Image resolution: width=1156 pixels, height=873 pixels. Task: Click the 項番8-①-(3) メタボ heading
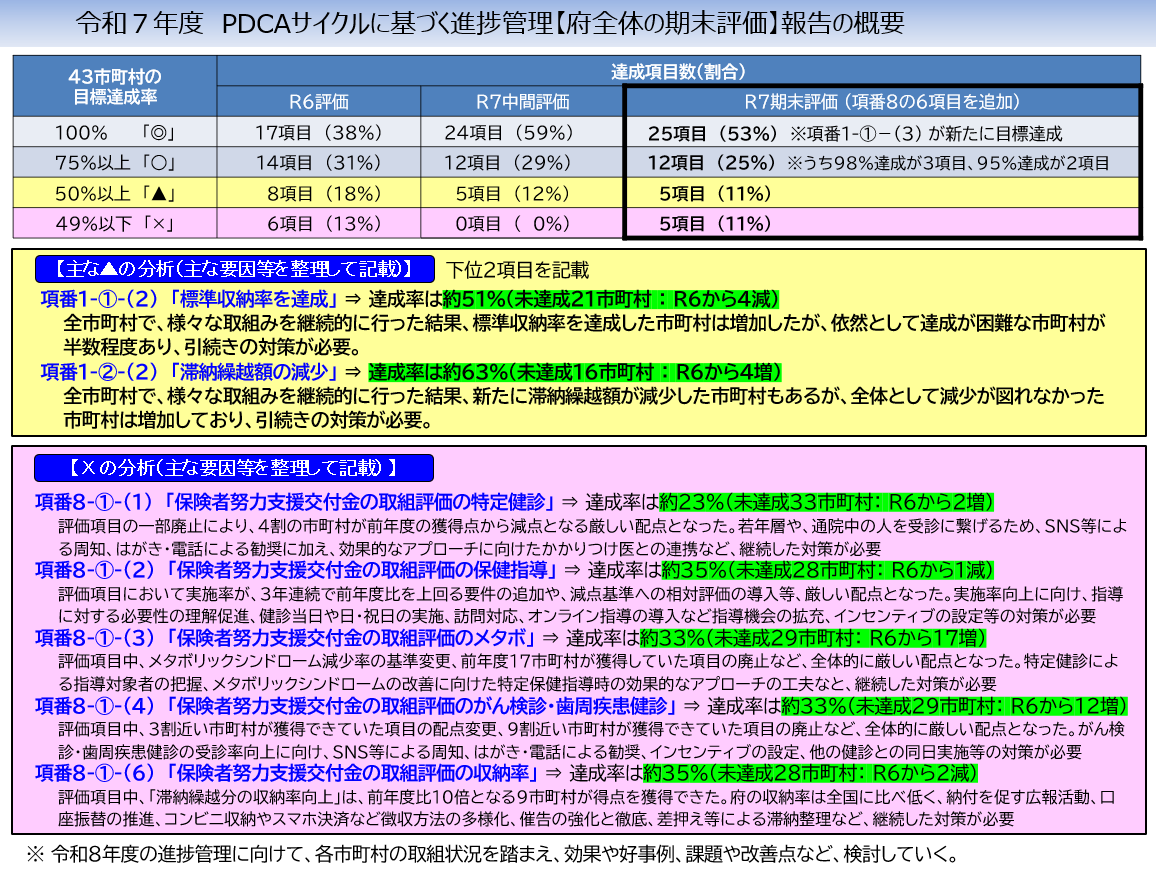286,637
